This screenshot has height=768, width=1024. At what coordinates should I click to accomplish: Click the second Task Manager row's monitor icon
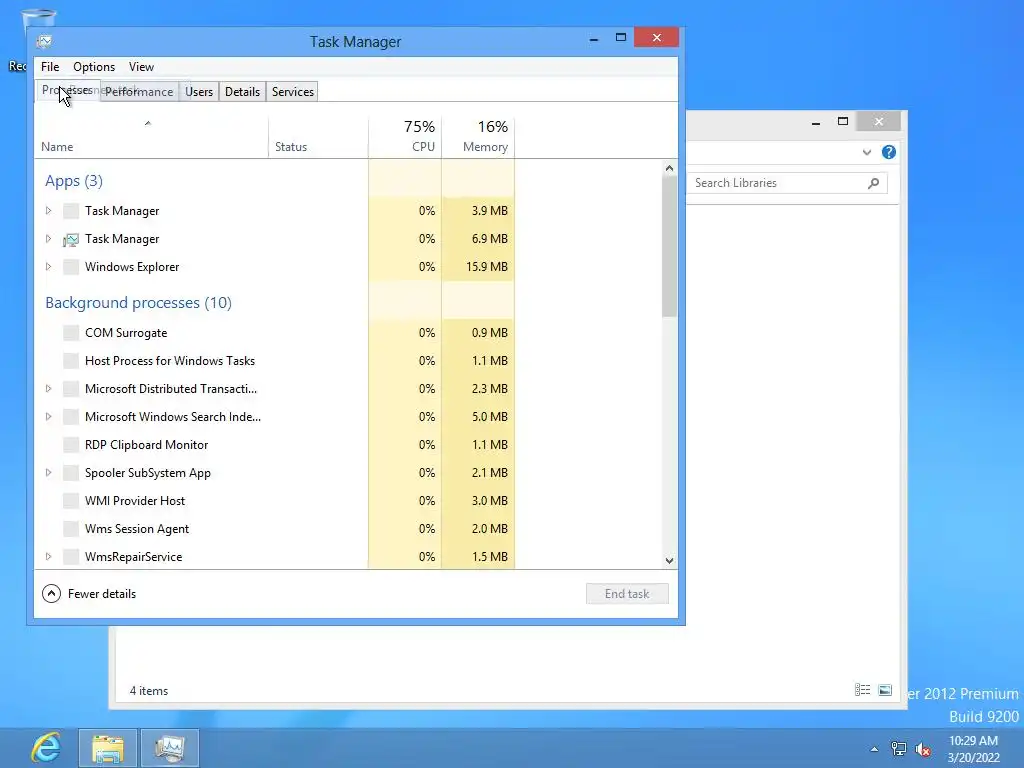pyautogui.click(x=71, y=239)
